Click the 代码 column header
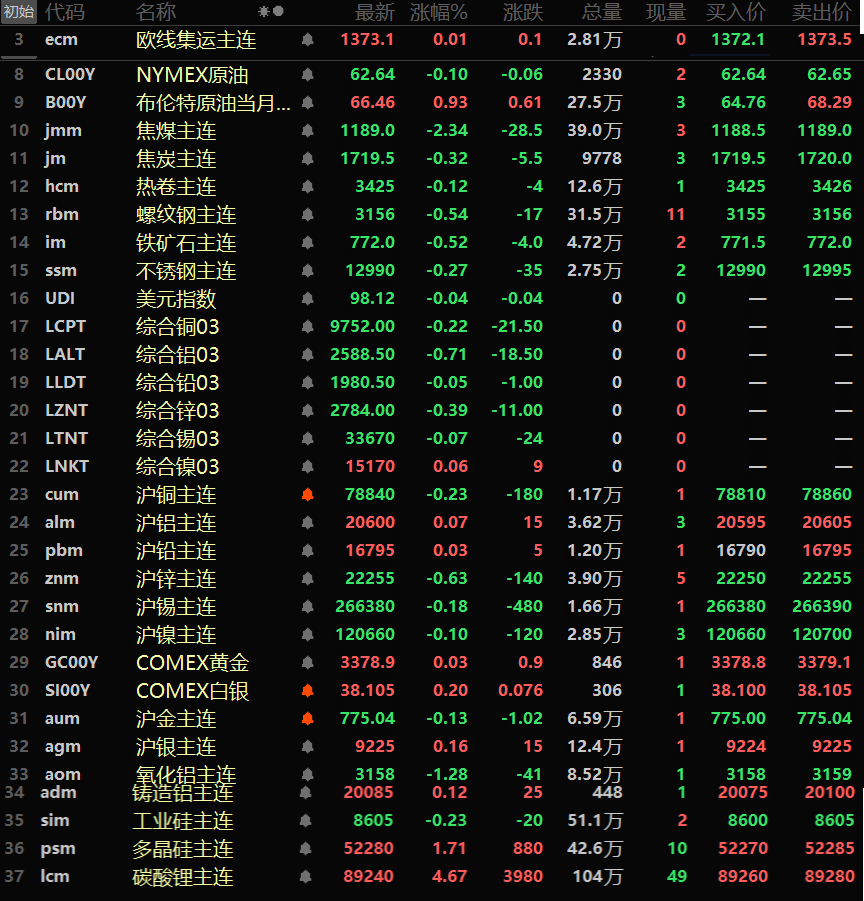This screenshot has width=864, height=901. [65, 12]
